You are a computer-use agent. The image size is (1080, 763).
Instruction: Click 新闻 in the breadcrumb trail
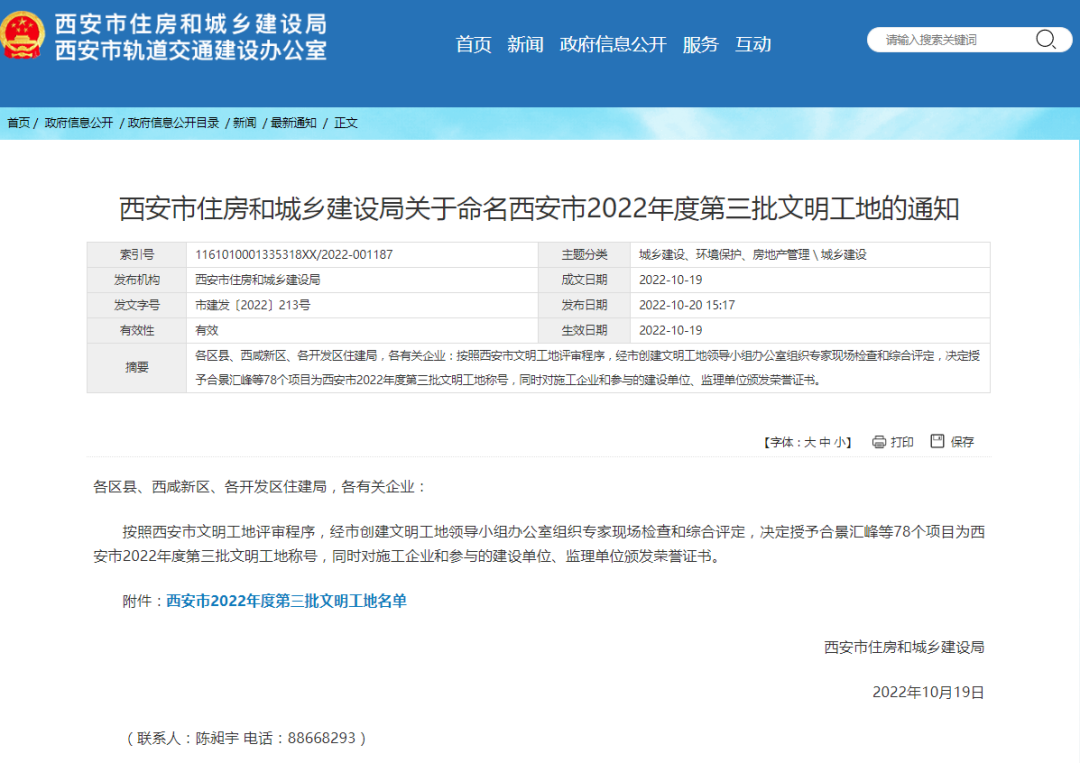tap(243, 122)
